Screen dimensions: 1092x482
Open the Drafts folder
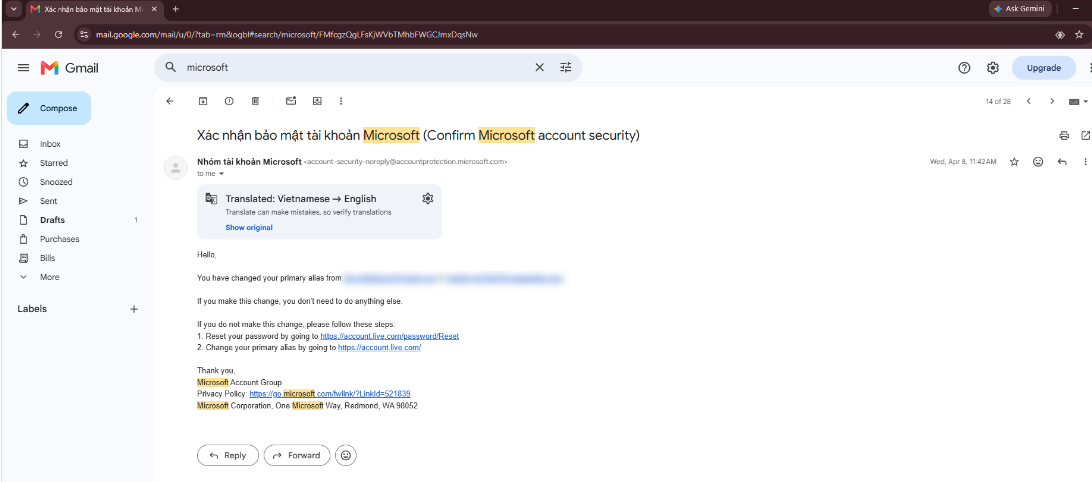52,220
